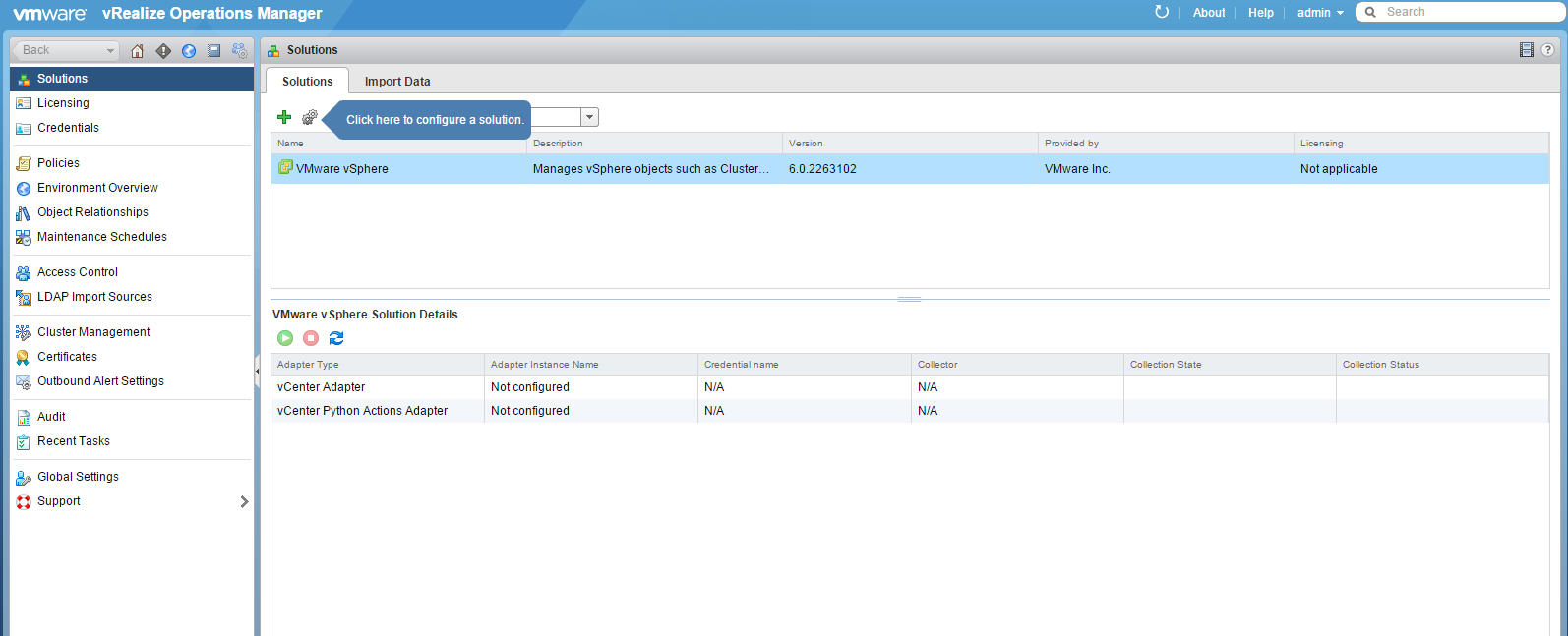Switch to the Import Data tab
The height and width of the screenshot is (636, 1568).
(397, 82)
